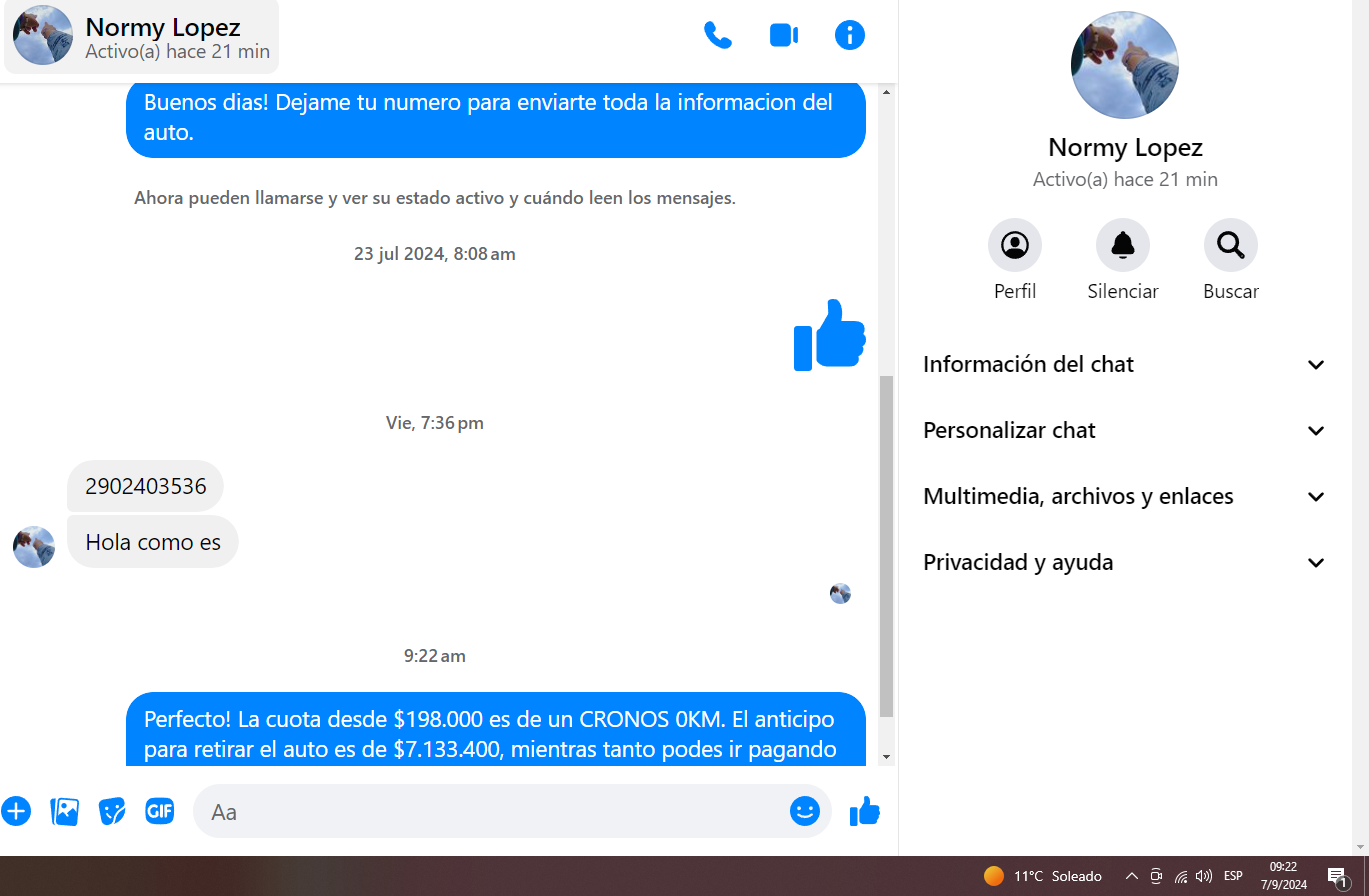This screenshot has height=896, width=1369.
Task: Silence notifications with Silenciar bell
Action: 1122,245
